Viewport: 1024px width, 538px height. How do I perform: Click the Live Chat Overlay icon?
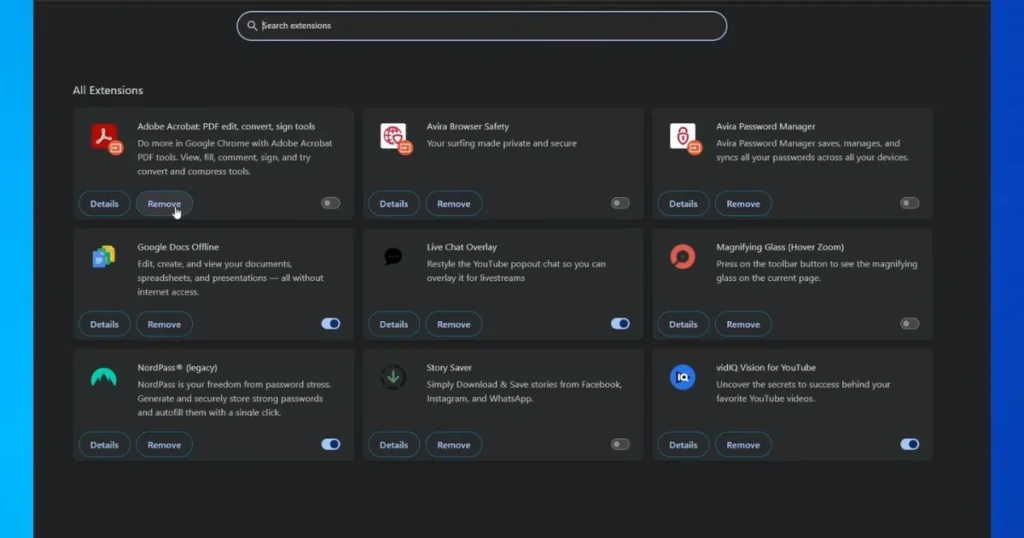tap(393, 257)
